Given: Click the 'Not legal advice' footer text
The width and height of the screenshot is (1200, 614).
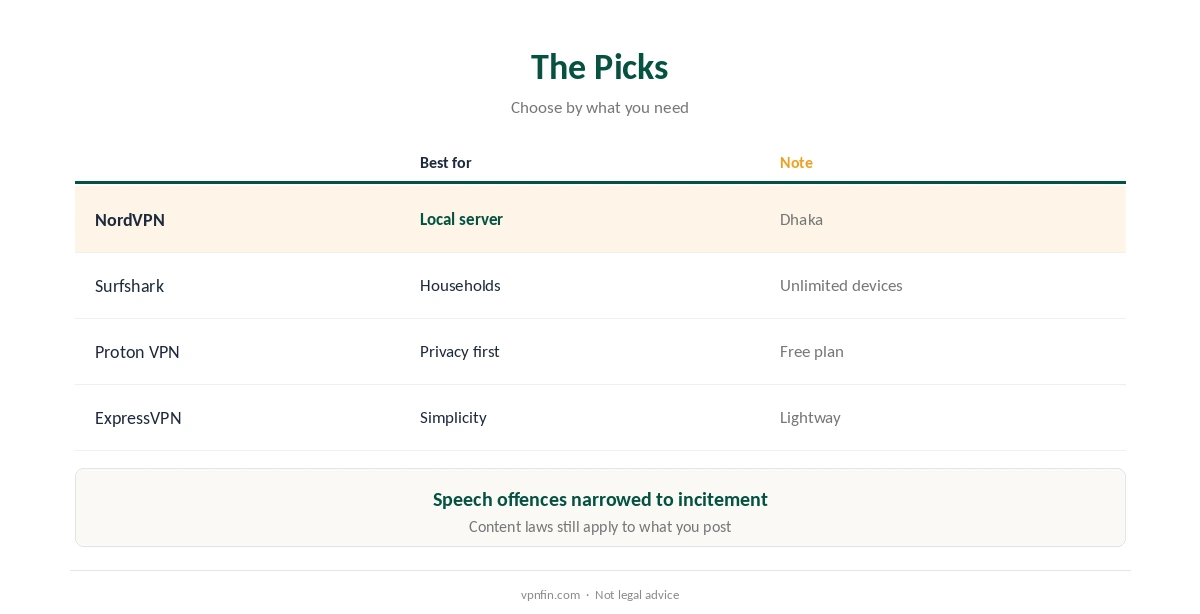Looking at the screenshot, I should point(637,595).
